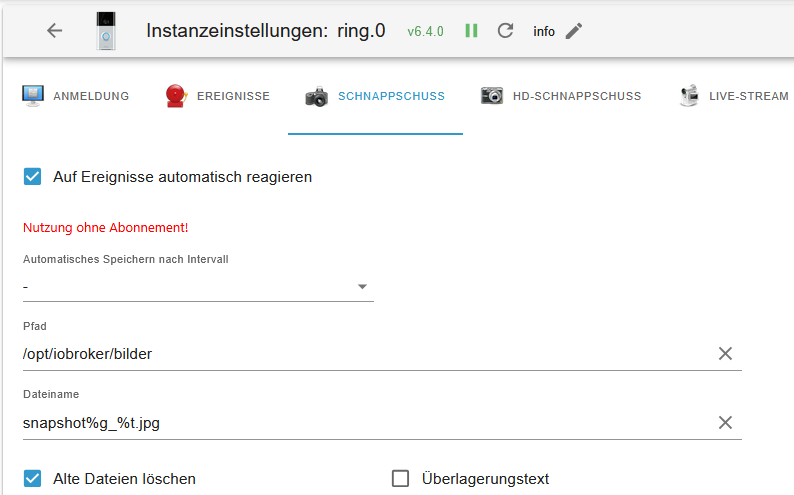Click the Ring doorbell adapter icon
The height and width of the screenshot is (495, 794).
pyautogui.click(x=106, y=31)
